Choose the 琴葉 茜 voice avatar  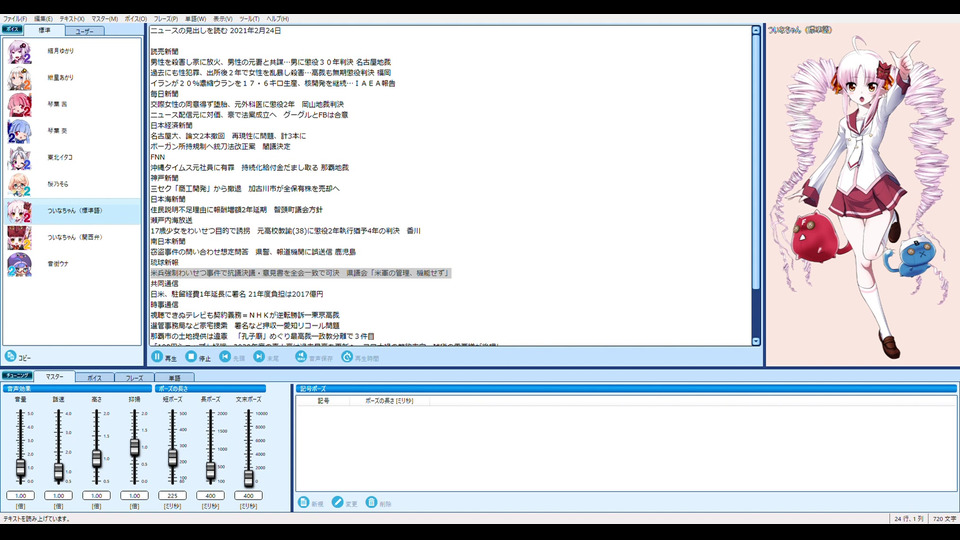click(19, 105)
